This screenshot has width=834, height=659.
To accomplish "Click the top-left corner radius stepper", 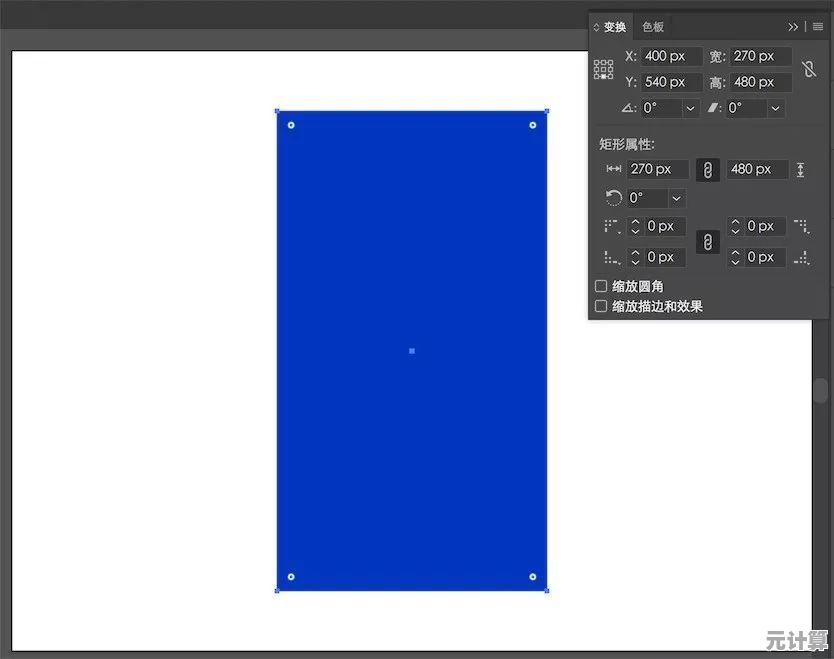I will click(x=636, y=227).
